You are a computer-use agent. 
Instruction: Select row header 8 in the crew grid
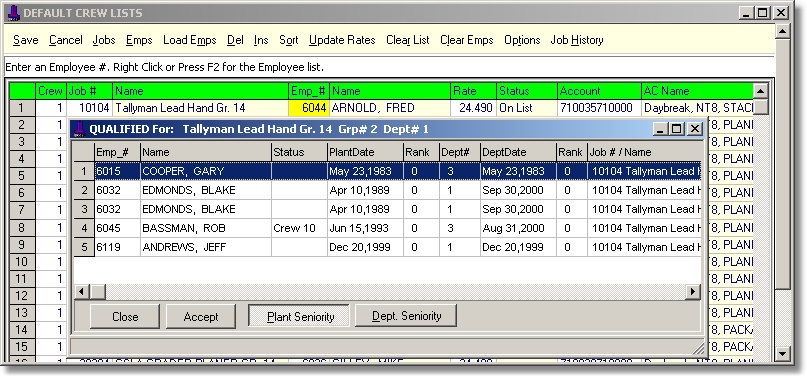pos(22,227)
